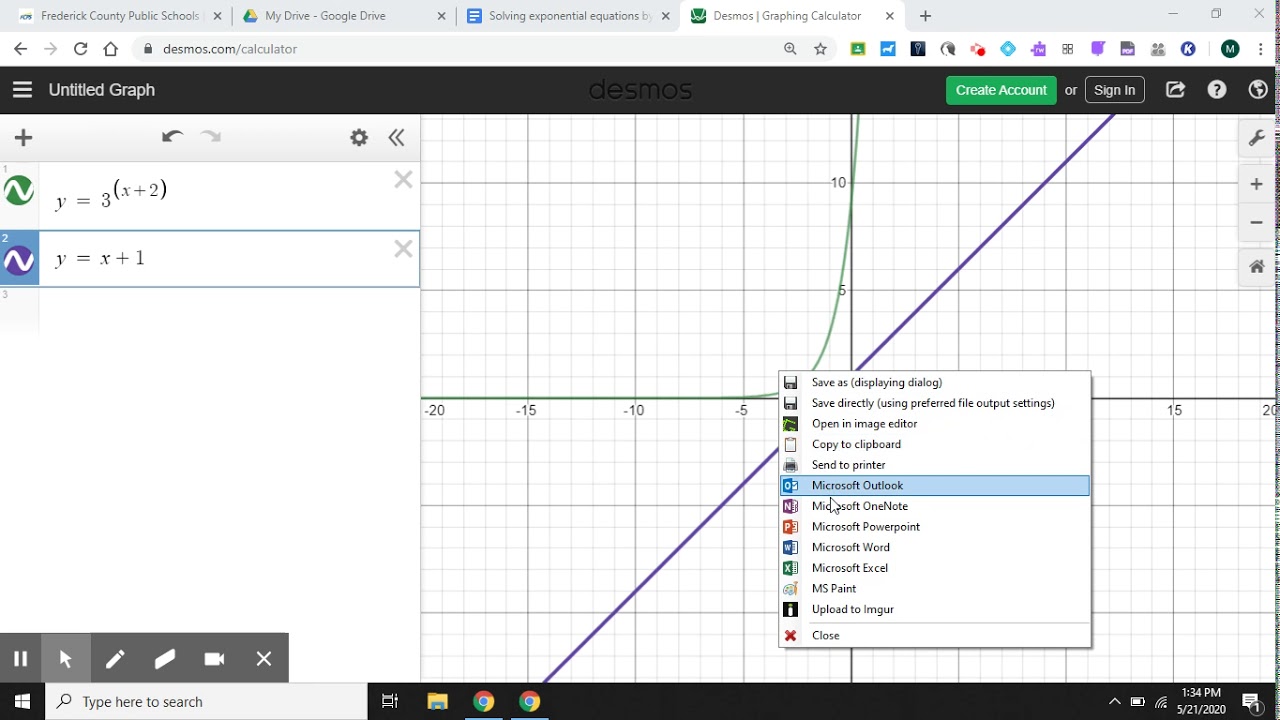1280x720 pixels.
Task: Send capture to Microsoft Excel
Action: coord(935,568)
